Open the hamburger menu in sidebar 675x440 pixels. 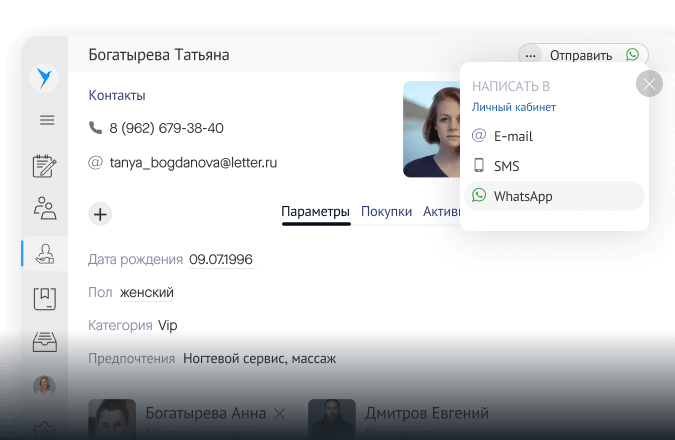click(x=46, y=120)
